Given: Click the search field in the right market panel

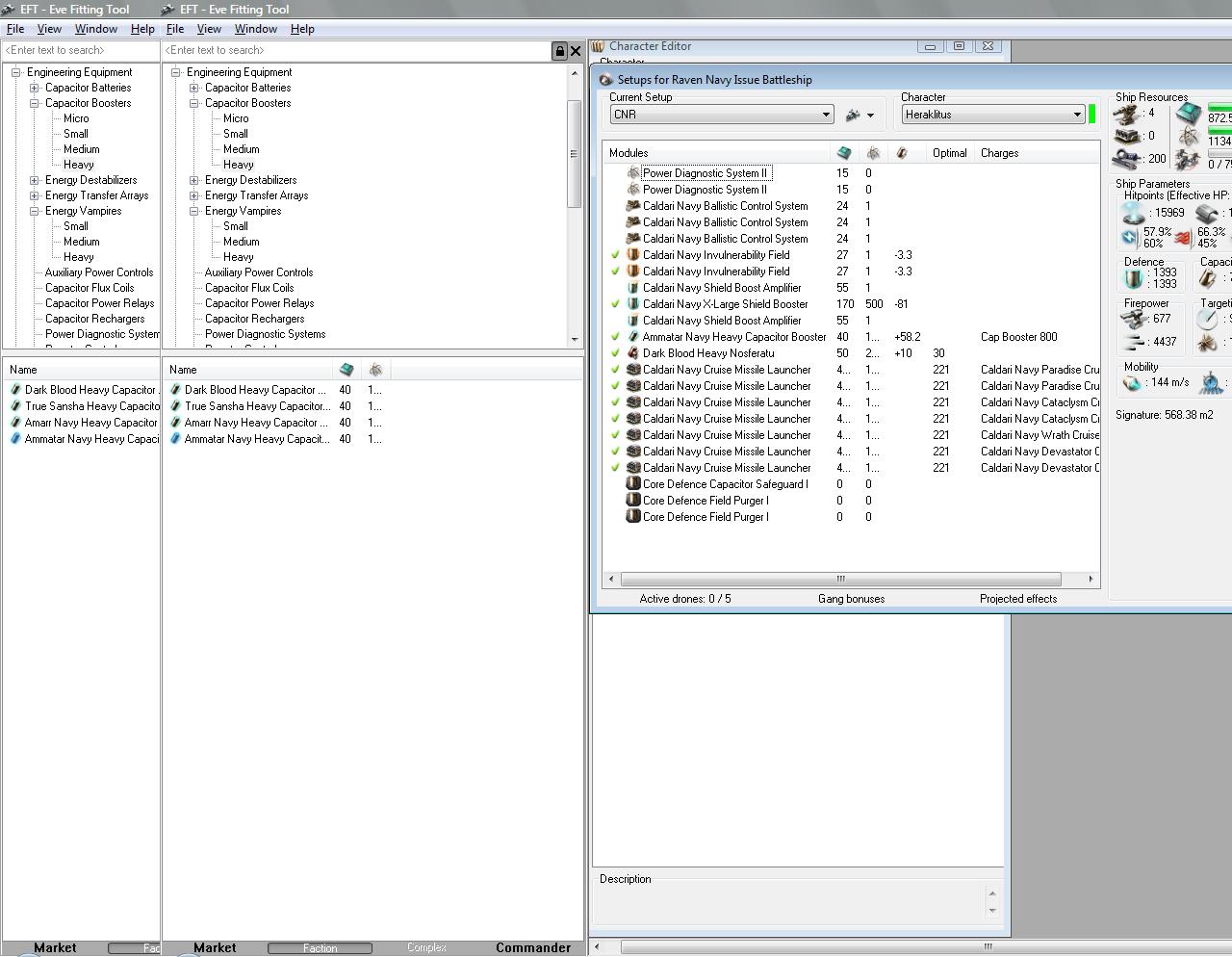Looking at the screenshot, I should (356, 51).
